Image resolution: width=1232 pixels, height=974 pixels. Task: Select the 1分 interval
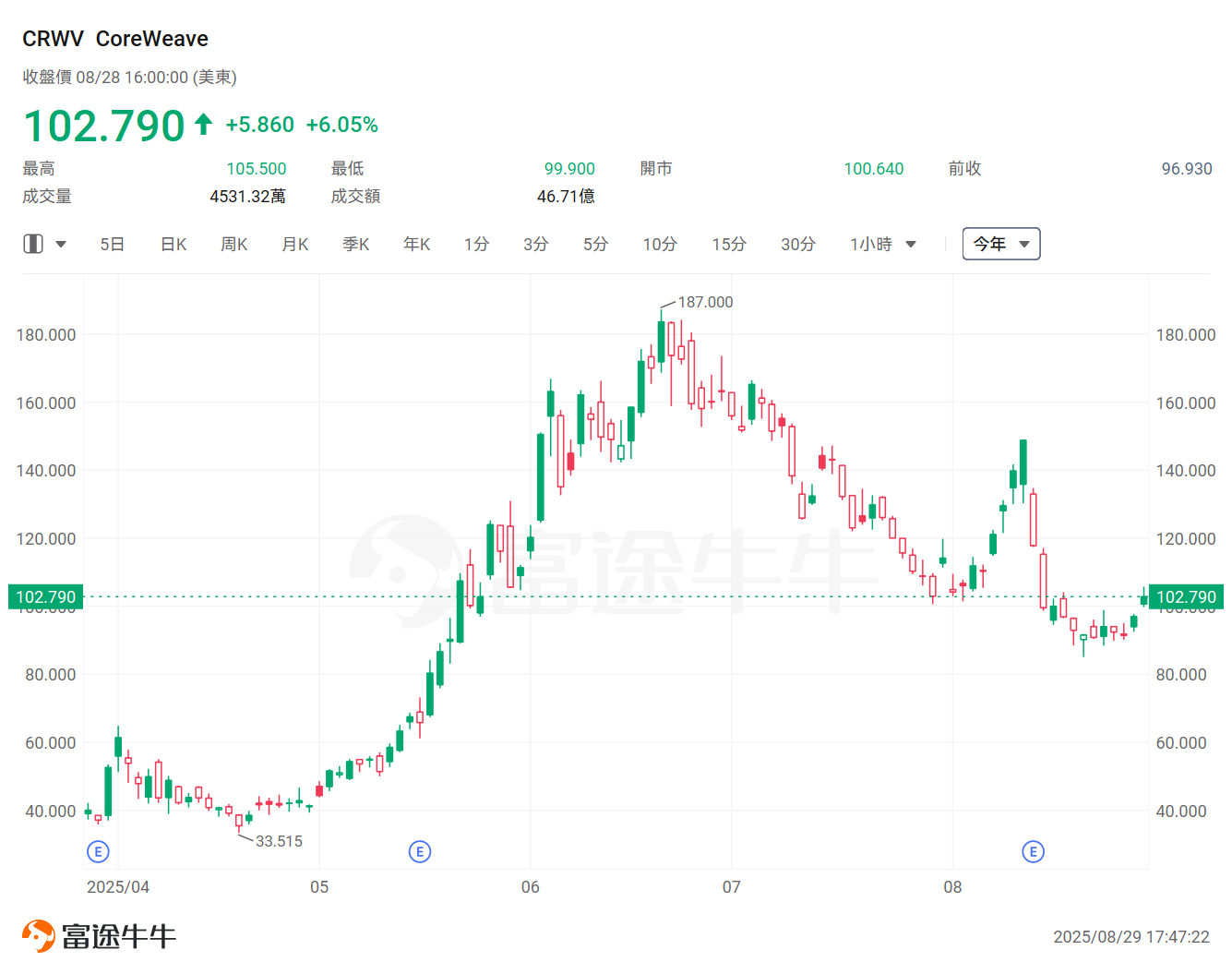[476, 244]
